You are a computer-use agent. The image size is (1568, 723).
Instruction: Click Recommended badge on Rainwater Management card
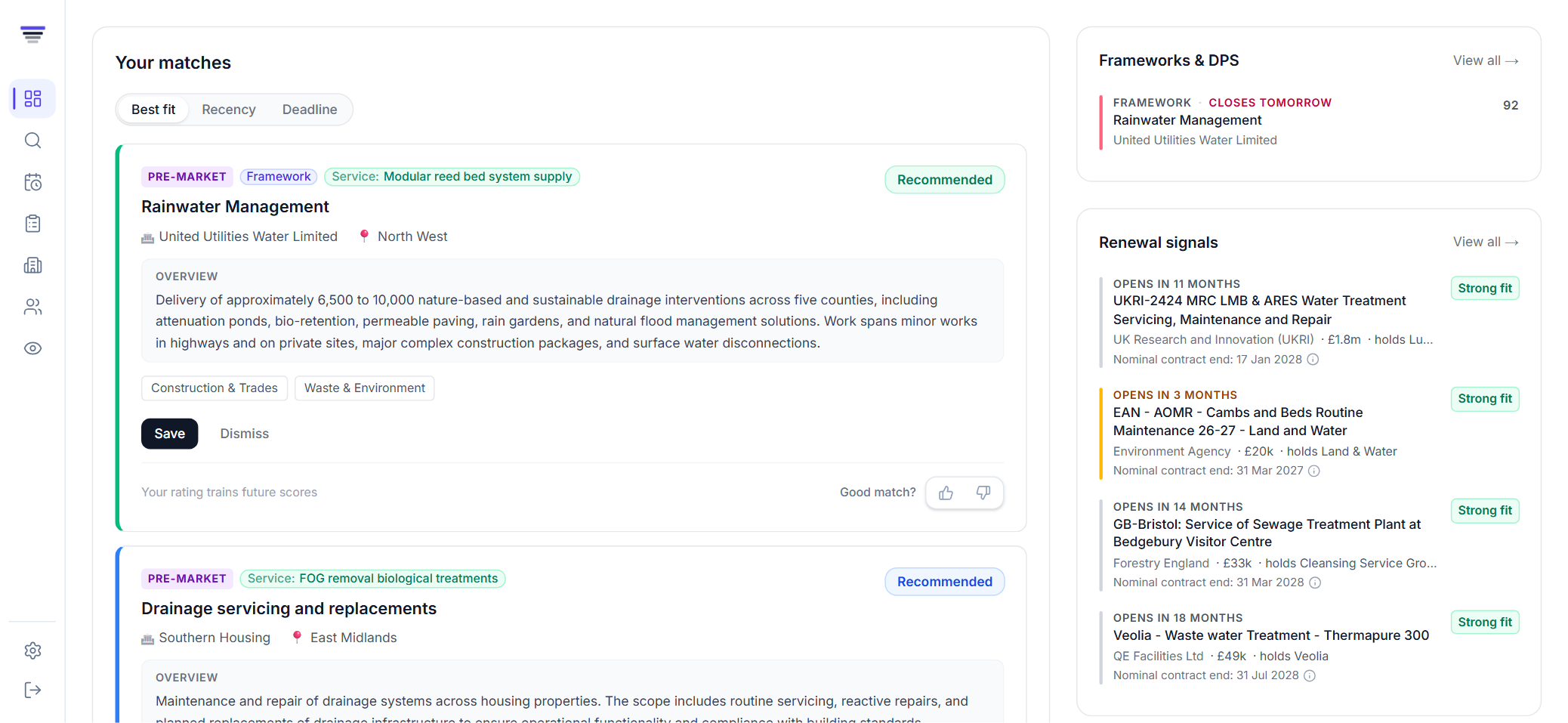(944, 180)
